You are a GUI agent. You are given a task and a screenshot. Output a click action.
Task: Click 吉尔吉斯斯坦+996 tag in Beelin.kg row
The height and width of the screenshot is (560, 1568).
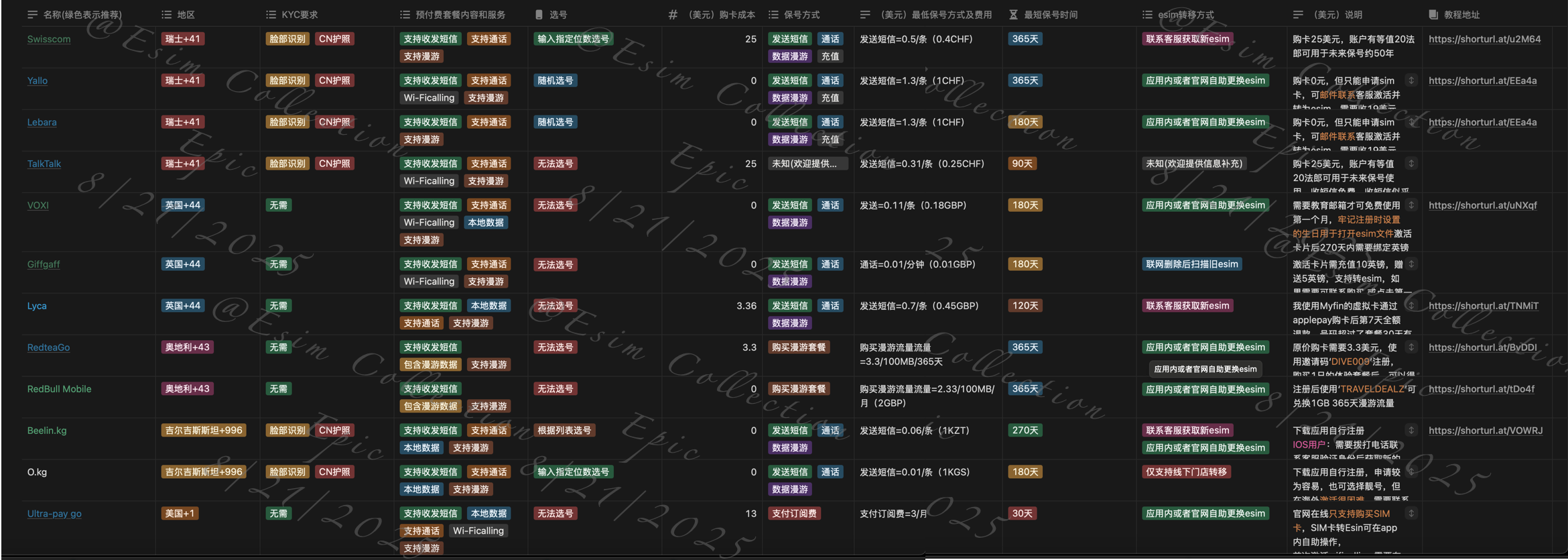click(x=204, y=431)
